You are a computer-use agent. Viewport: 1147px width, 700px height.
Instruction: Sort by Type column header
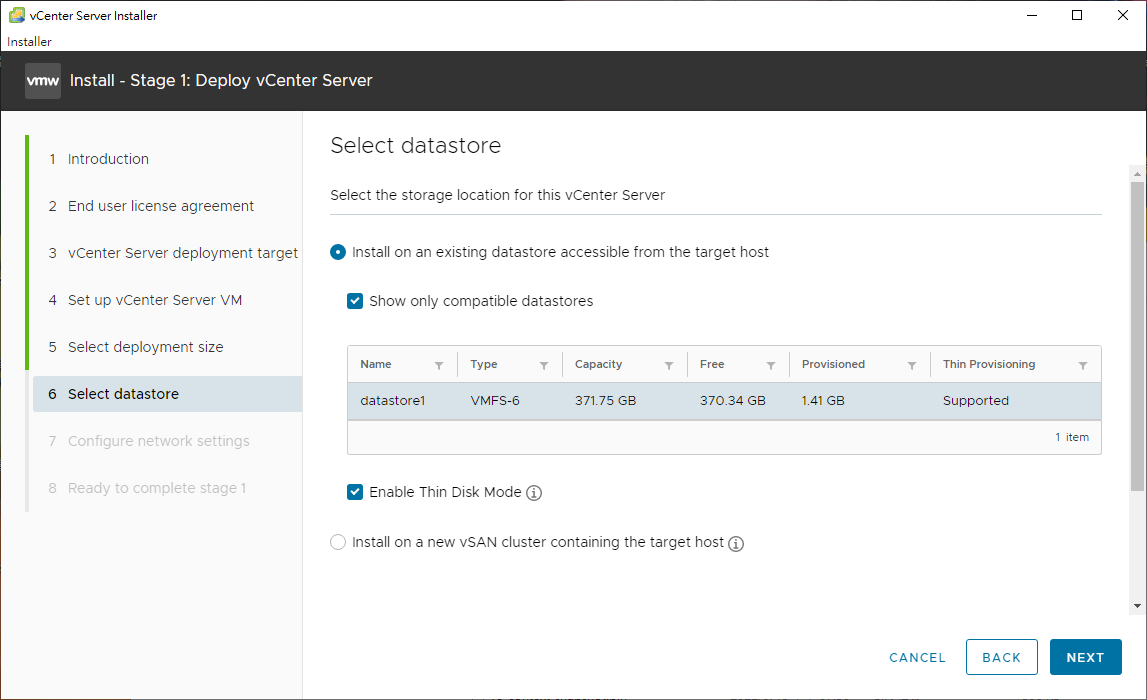click(484, 364)
